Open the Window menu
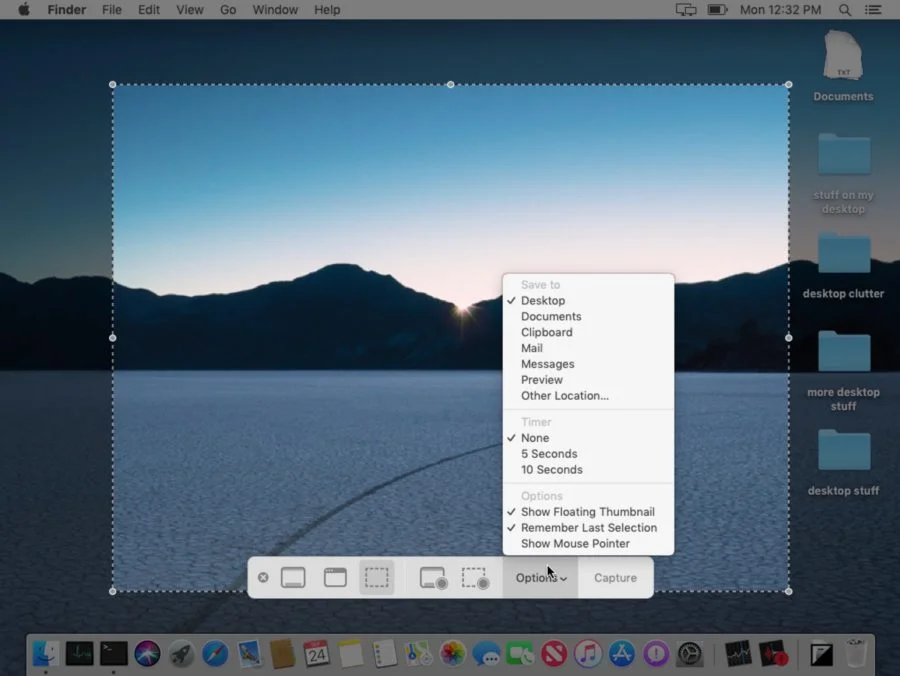The height and width of the screenshot is (676, 900). pos(275,10)
